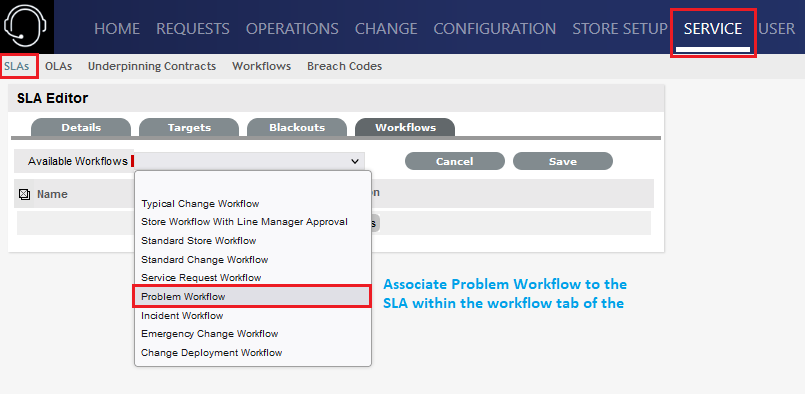Click the Save button
Viewport: 808px width, 398px height.
pos(563,161)
